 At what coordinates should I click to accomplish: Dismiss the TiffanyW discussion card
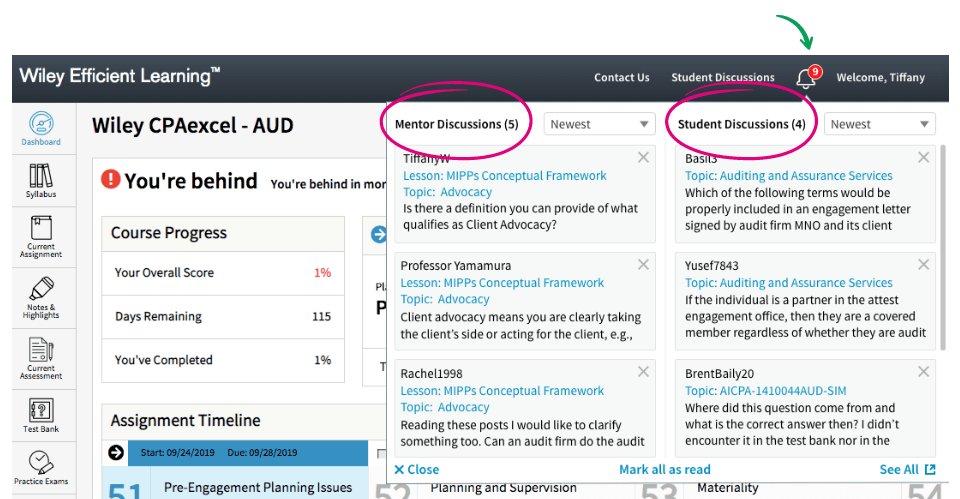[x=643, y=157]
